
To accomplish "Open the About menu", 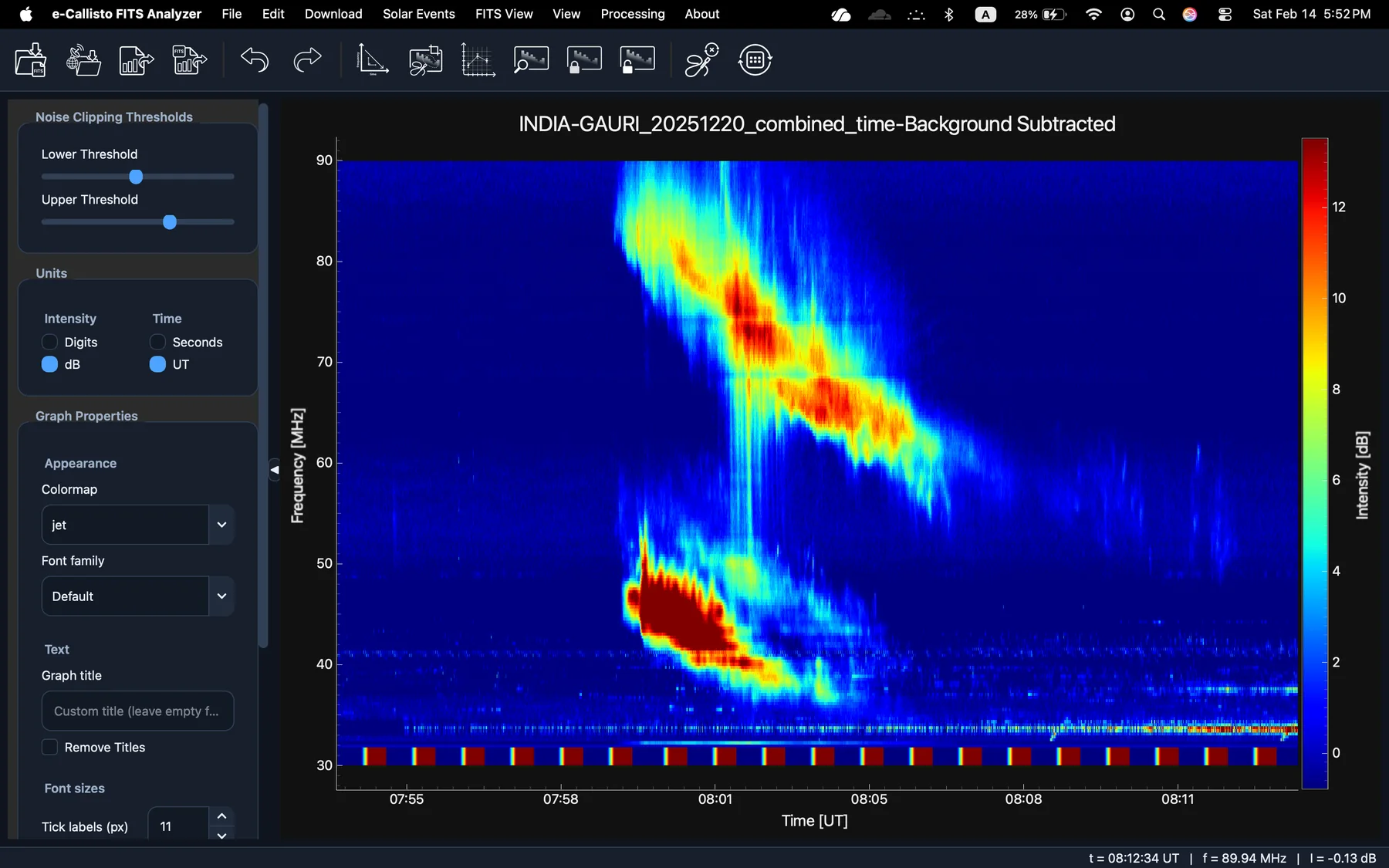I will click(x=702, y=14).
